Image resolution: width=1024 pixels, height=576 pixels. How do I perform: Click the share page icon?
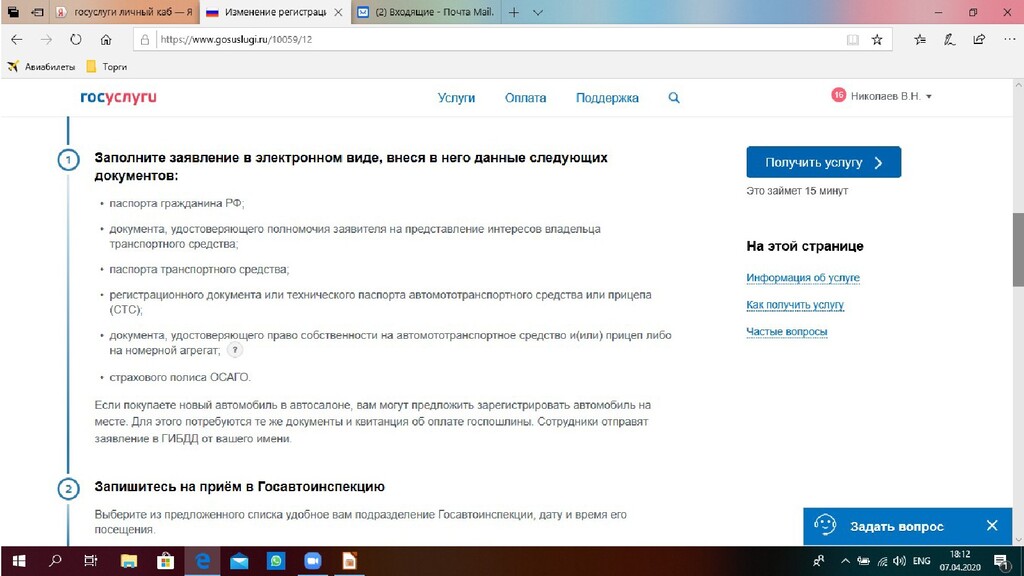[x=979, y=40]
